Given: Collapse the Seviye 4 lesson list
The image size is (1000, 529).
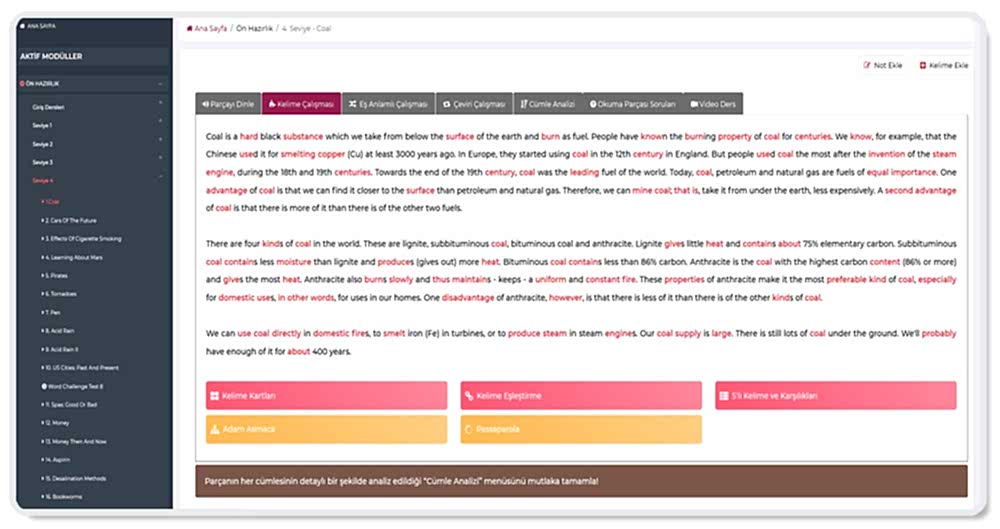Looking at the screenshot, I should 160,180.
